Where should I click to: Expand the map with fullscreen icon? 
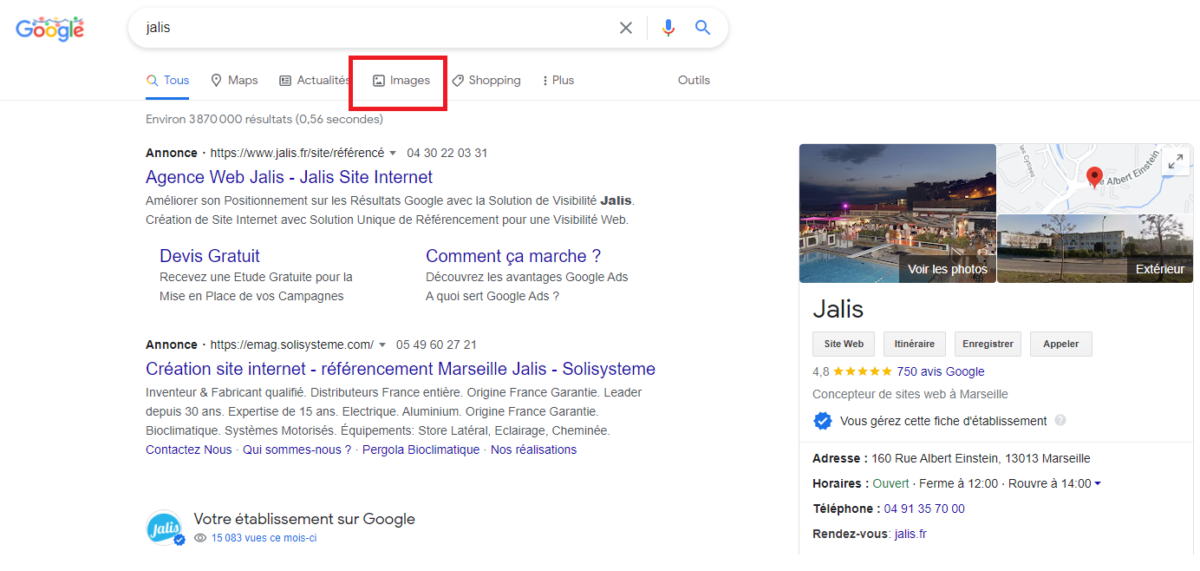[x=1175, y=161]
